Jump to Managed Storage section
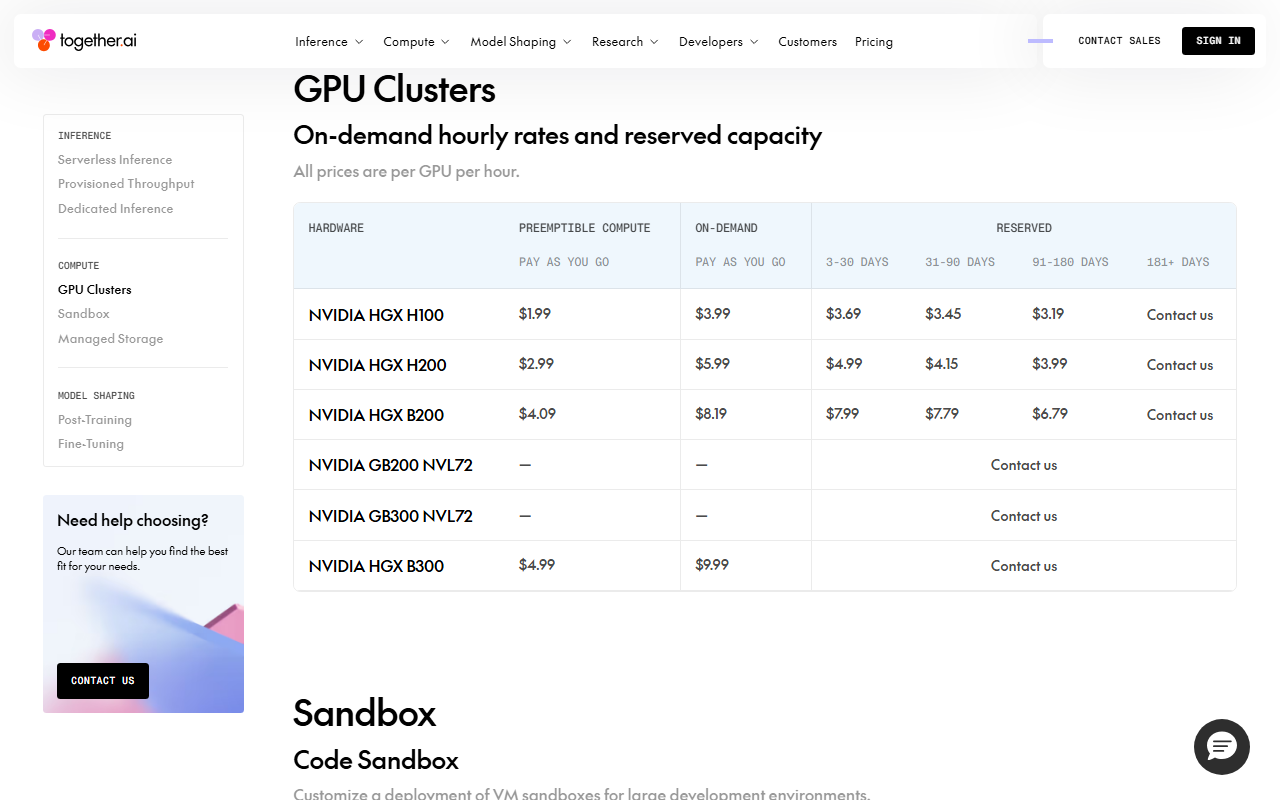This screenshot has width=1280, height=800. click(x=110, y=339)
